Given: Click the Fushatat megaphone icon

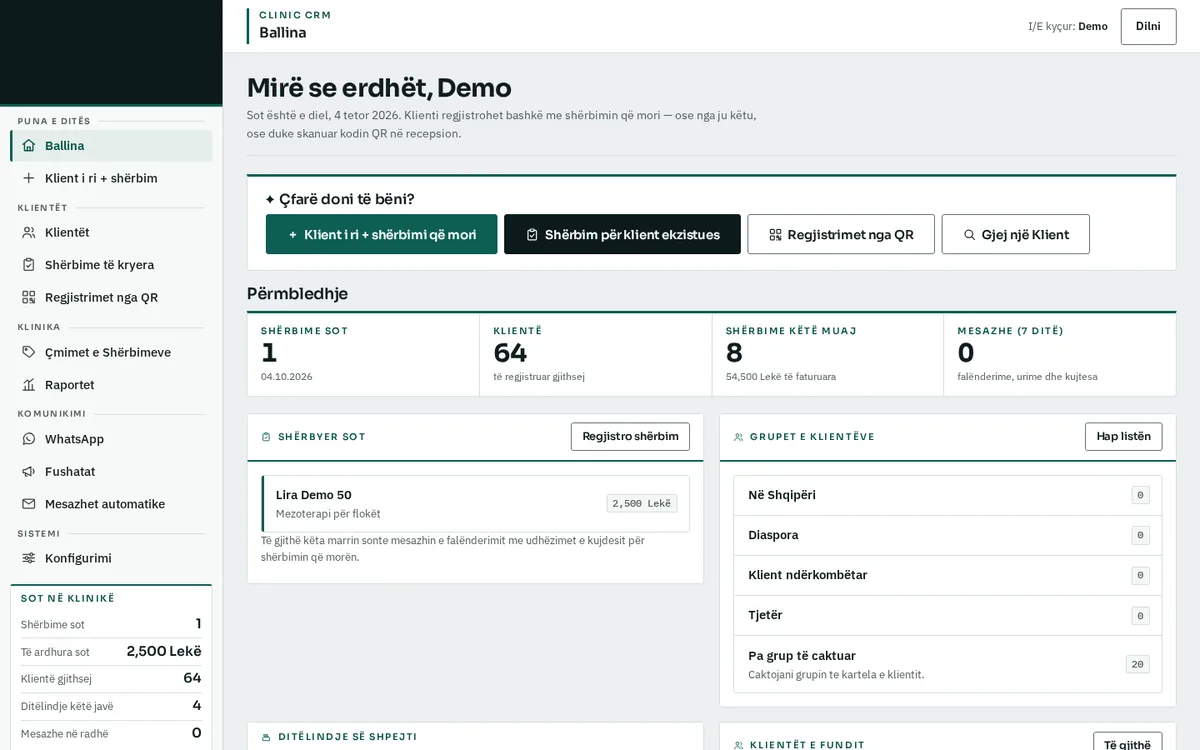Looking at the screenshot, I should [x=28, y=471].
